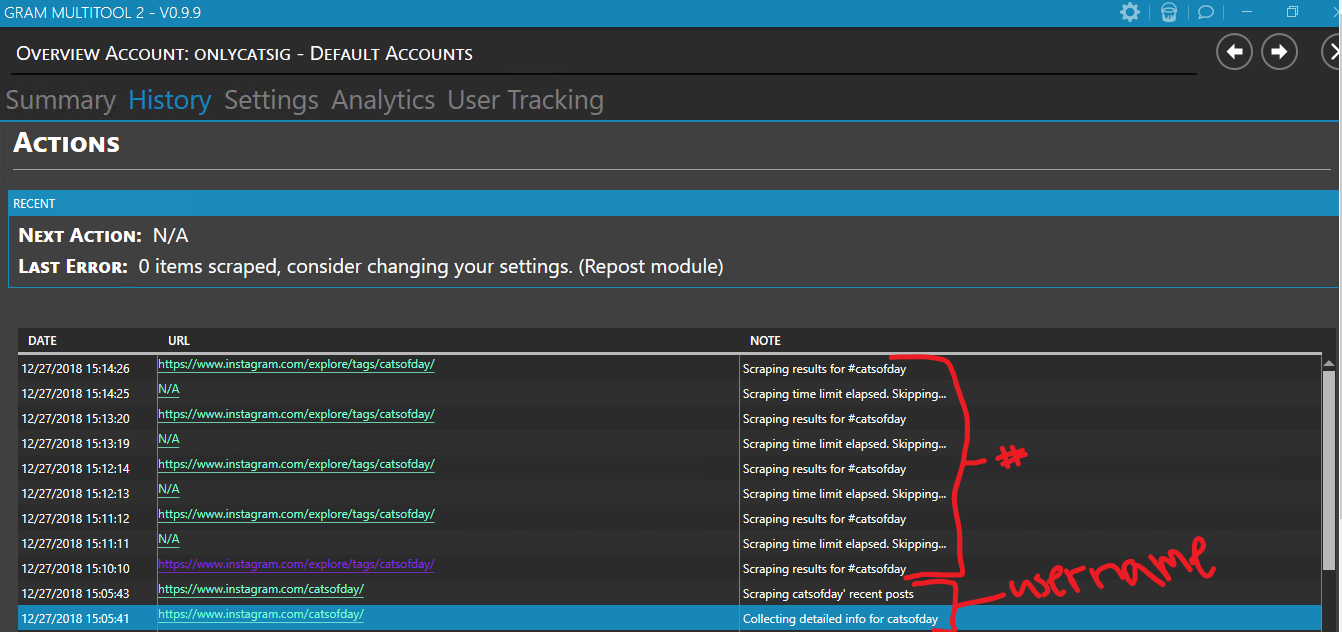The width and height of the screenshot is (1342, 632).
Task: Open the catsofday tag link at 15:11:12
Action: [x=296, y=515]
